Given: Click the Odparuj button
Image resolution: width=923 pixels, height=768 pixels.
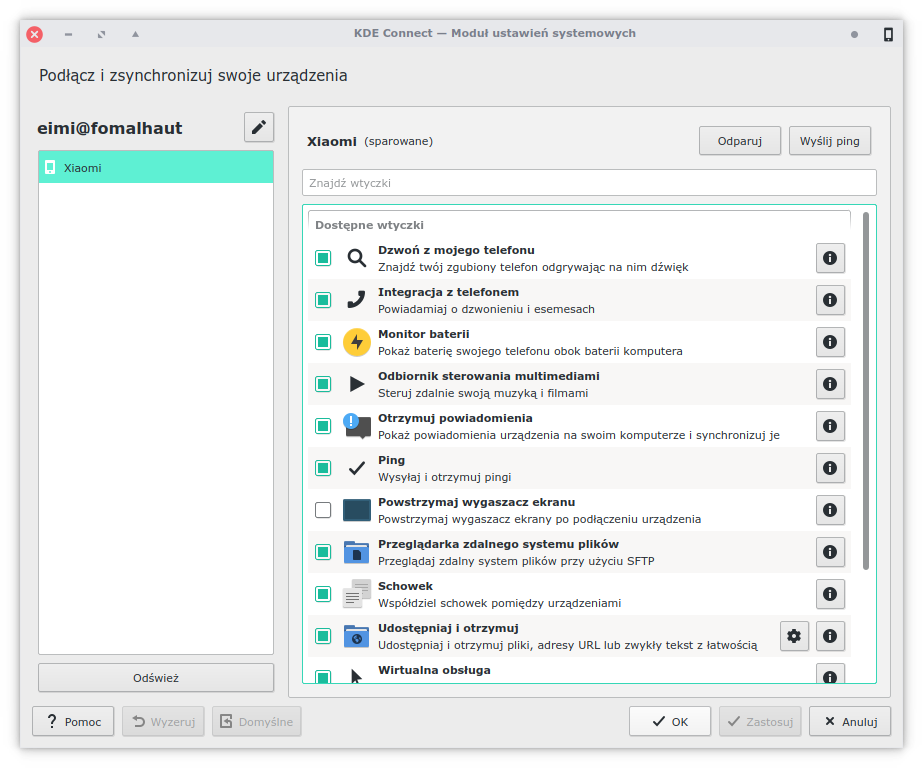Looking at the screenshot, I should (x=740, y=140).
